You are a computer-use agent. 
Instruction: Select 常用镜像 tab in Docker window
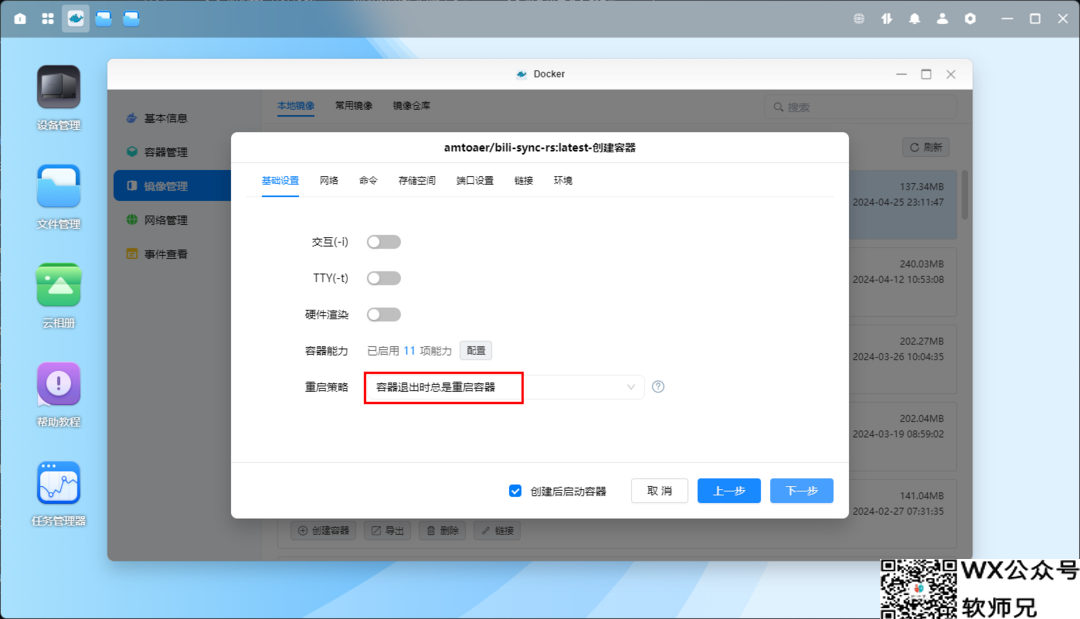coord(353,106)
